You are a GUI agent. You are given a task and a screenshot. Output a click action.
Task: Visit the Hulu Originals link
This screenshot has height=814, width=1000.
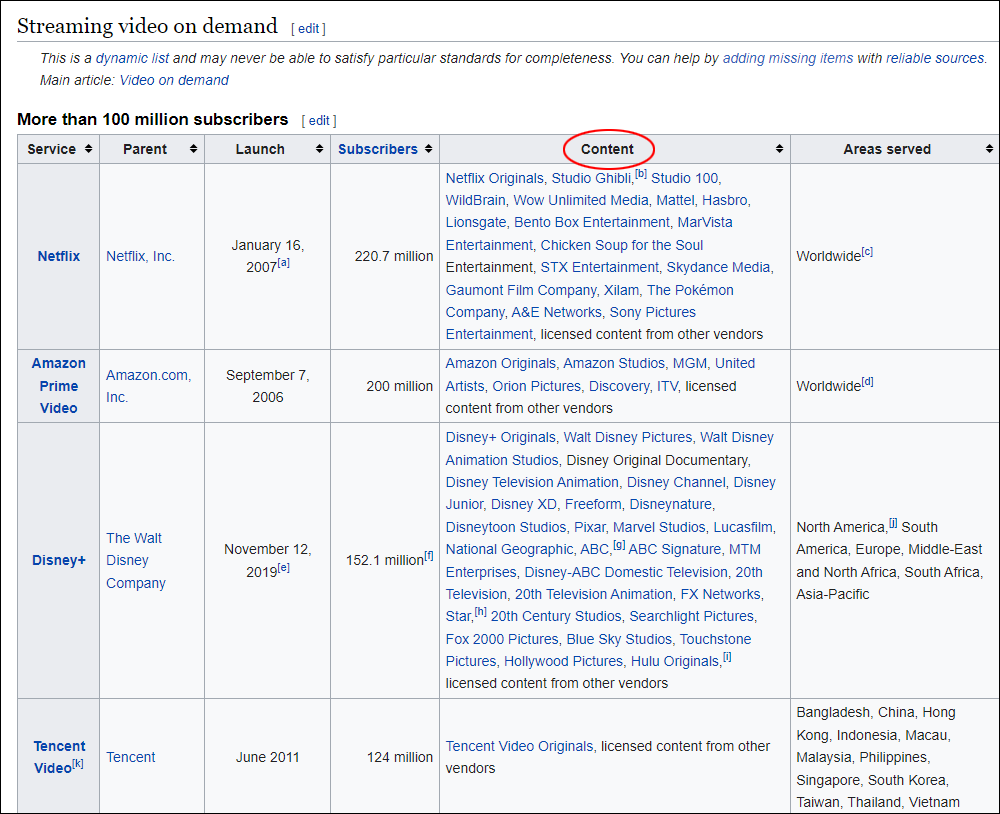675,662
